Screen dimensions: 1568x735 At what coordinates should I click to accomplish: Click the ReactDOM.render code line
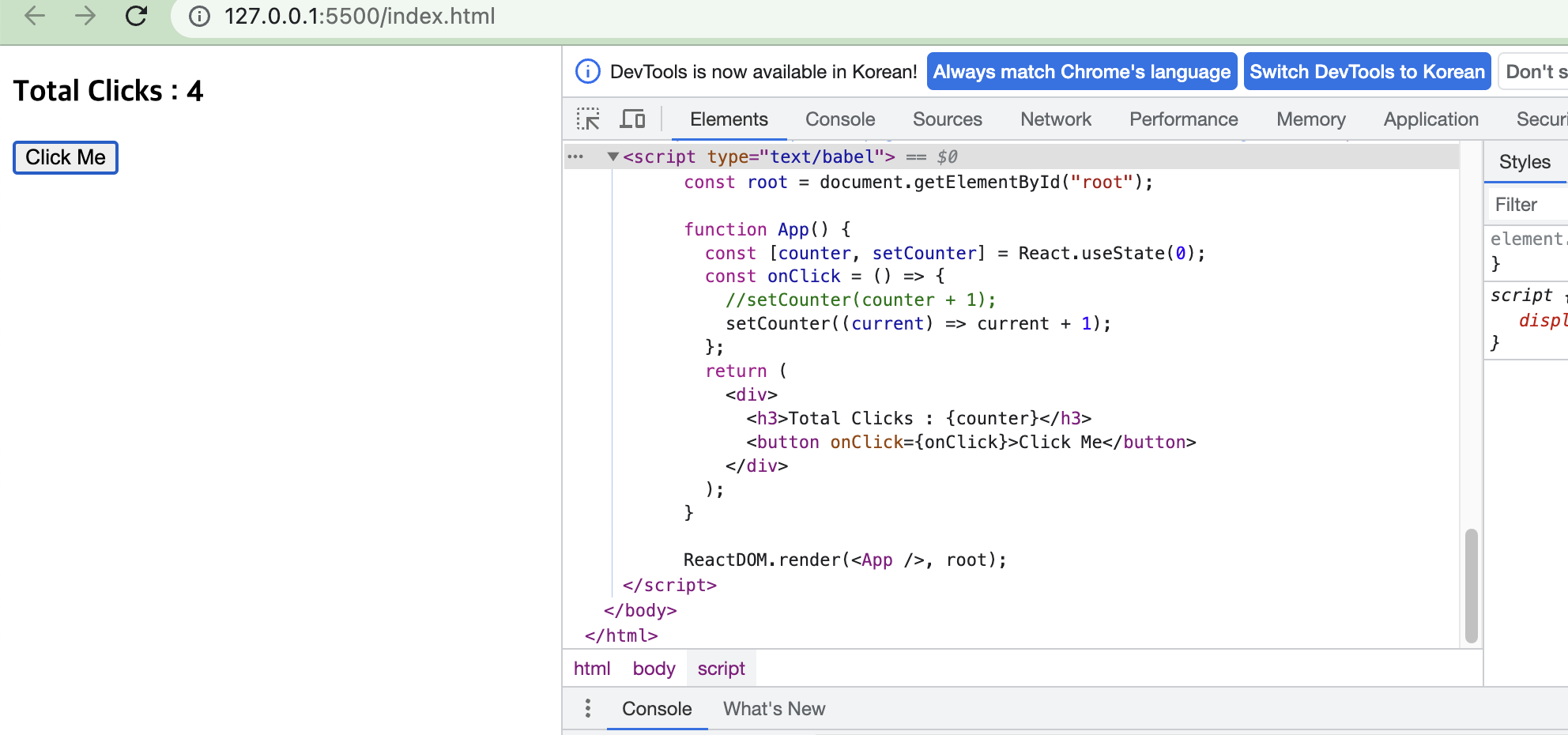click(x=845, y=560)
